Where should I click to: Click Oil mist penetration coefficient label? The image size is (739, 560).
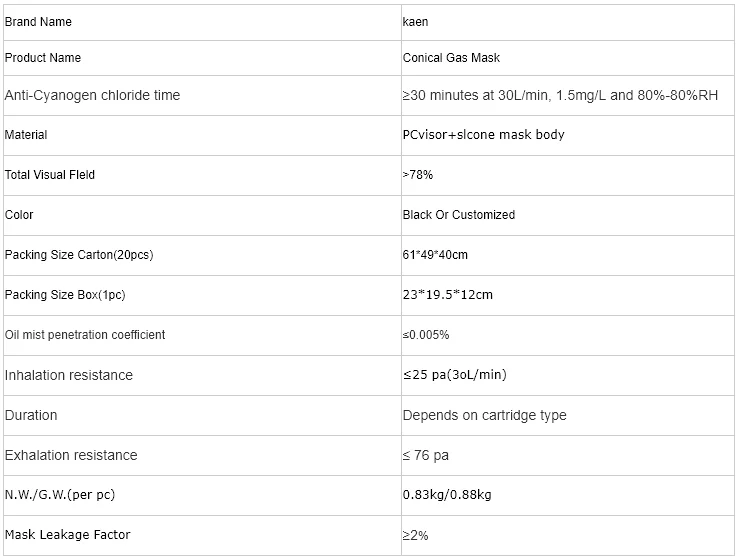pos(85,335)
